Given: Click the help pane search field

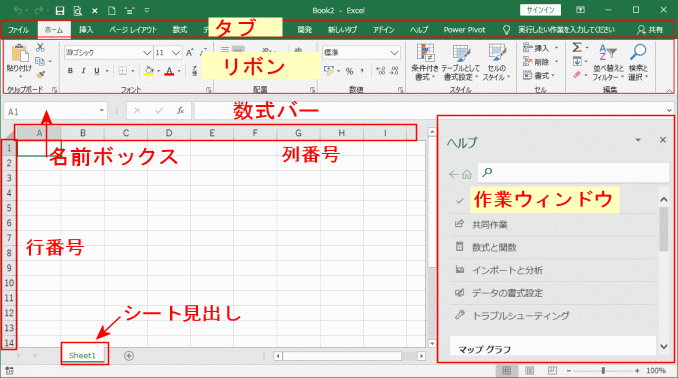Looking at the screenshot, I should pyautogui.click(x=573, y=173).
